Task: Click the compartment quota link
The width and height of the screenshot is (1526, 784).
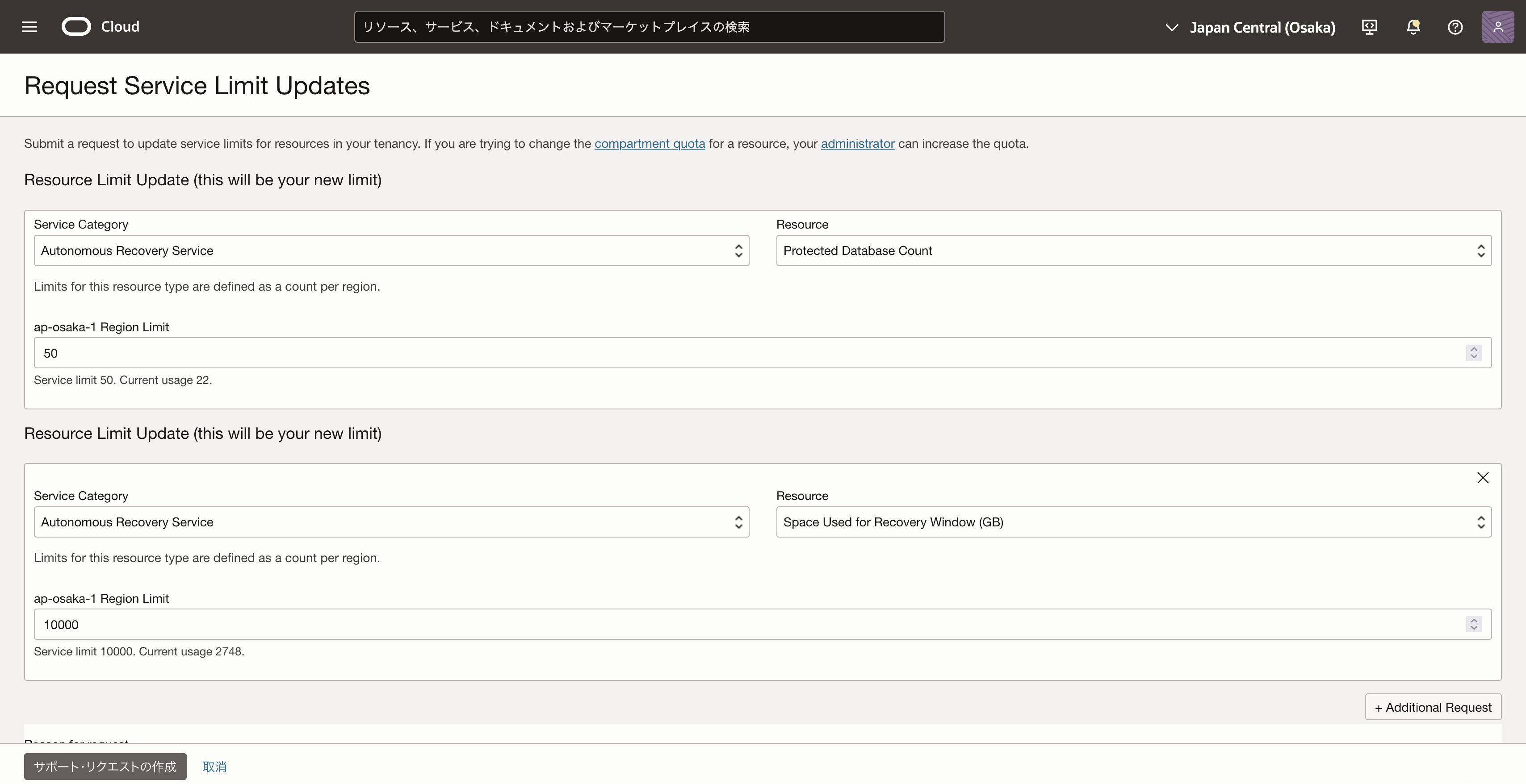Action: coord(649,143)
